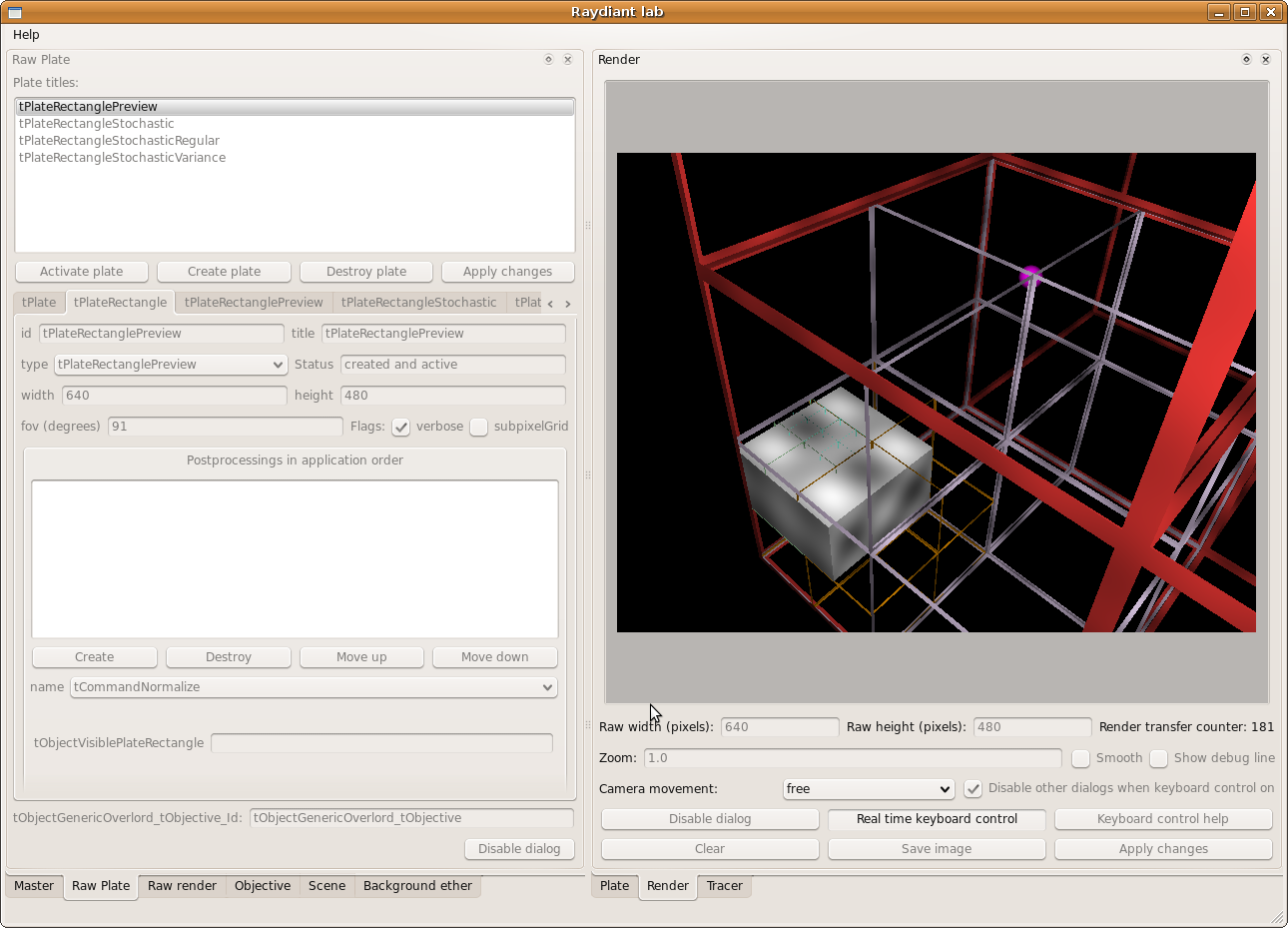Uncheck the verbose flag
The height and width of the screenshot is (928, 1288).
pos(401,428)
